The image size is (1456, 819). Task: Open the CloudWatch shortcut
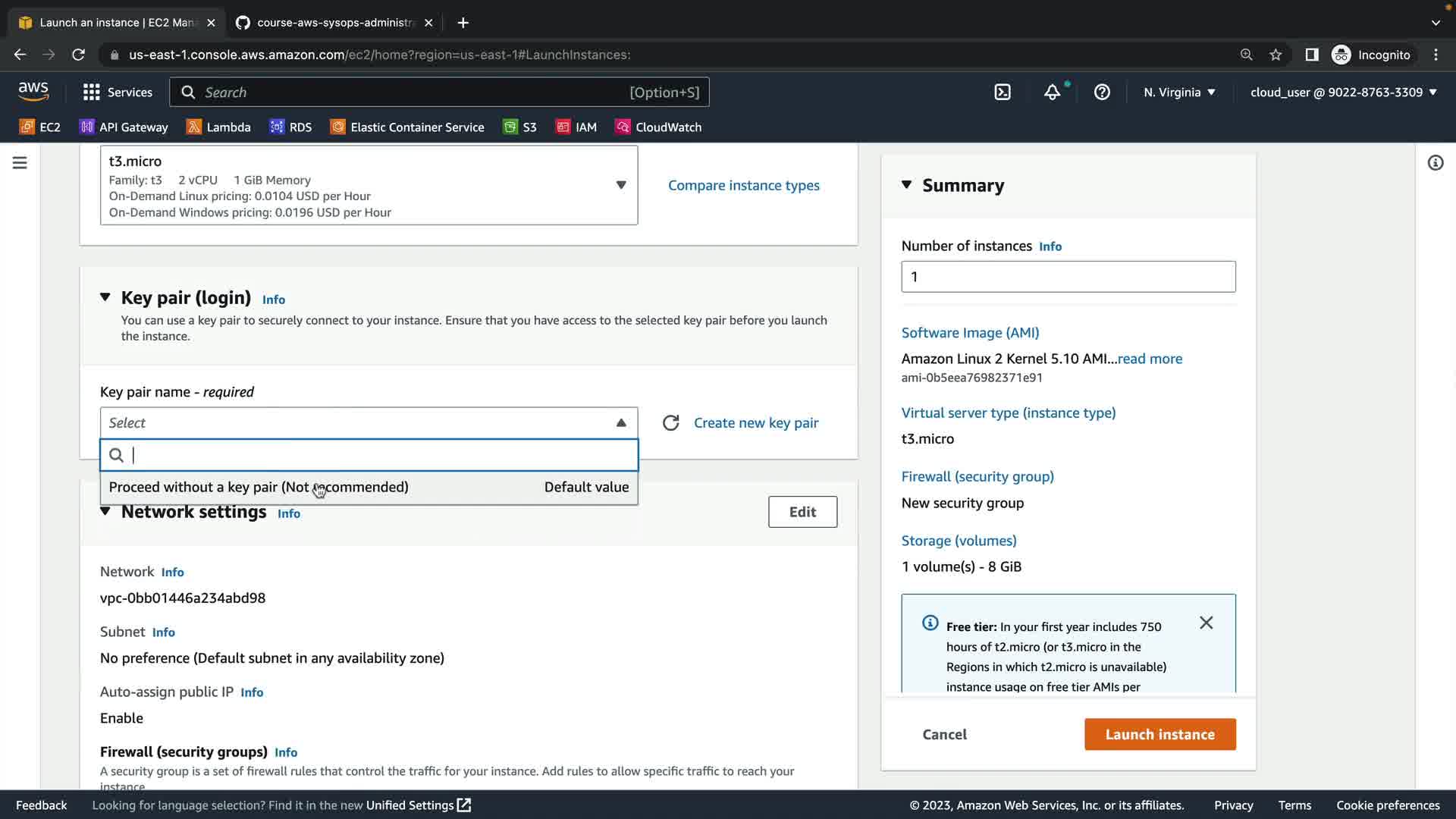coord(658,127)
